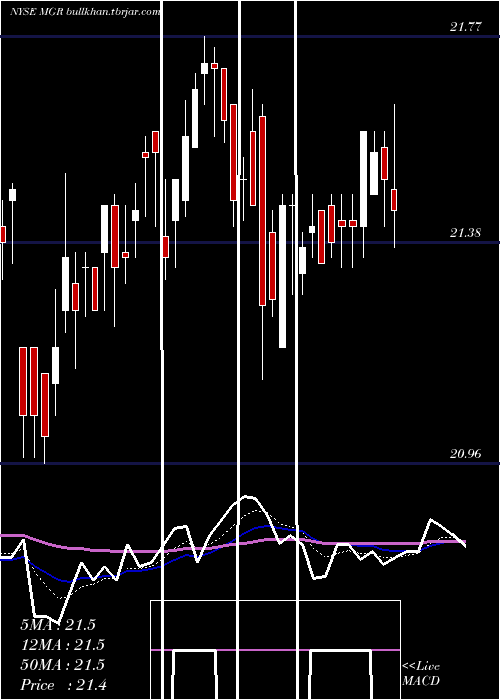Screen dimensions: 500x700
Task: Select the 21.38 price level label
Action: (466, 233)
